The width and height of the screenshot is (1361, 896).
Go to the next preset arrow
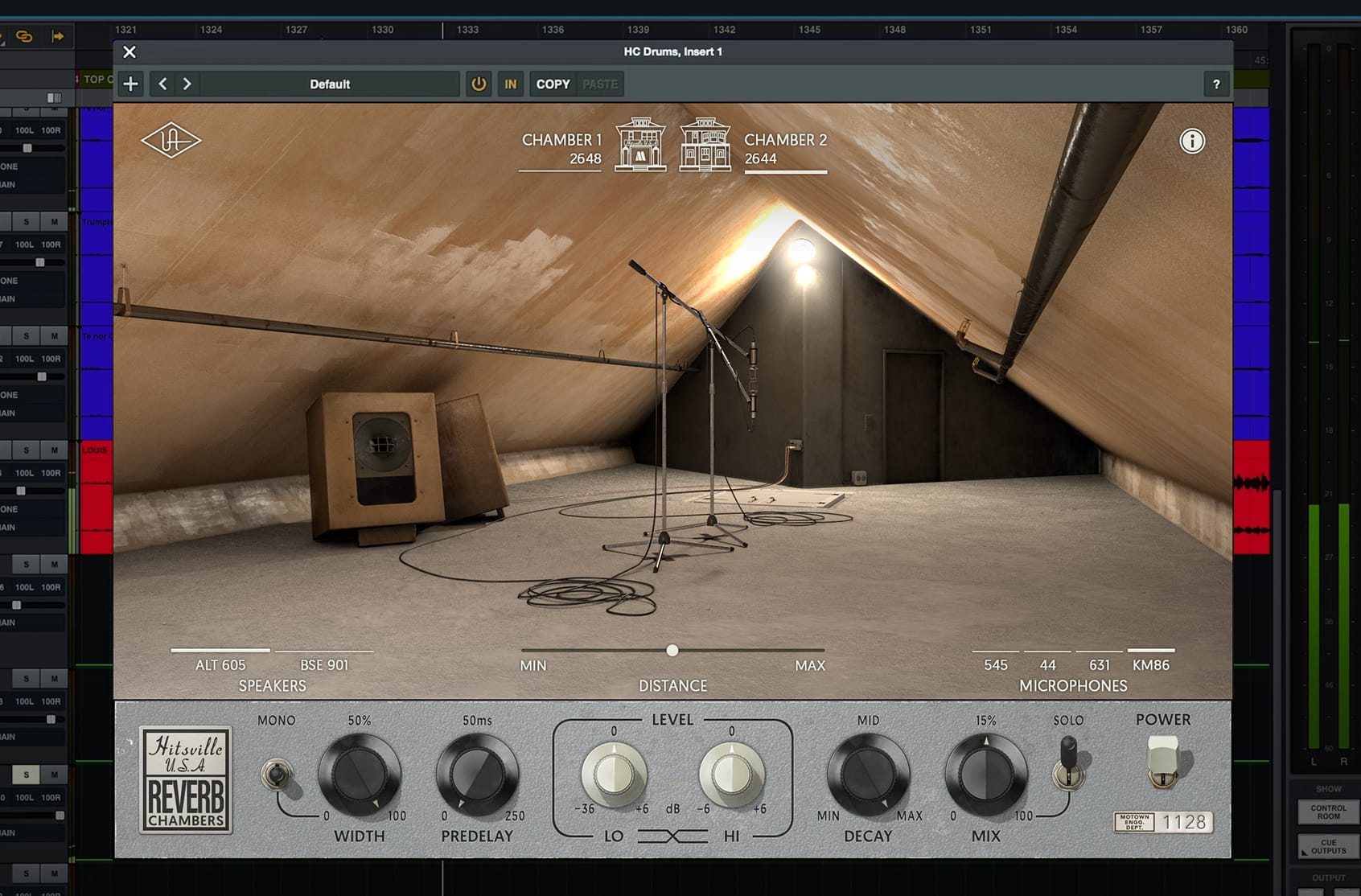(187, 84)
